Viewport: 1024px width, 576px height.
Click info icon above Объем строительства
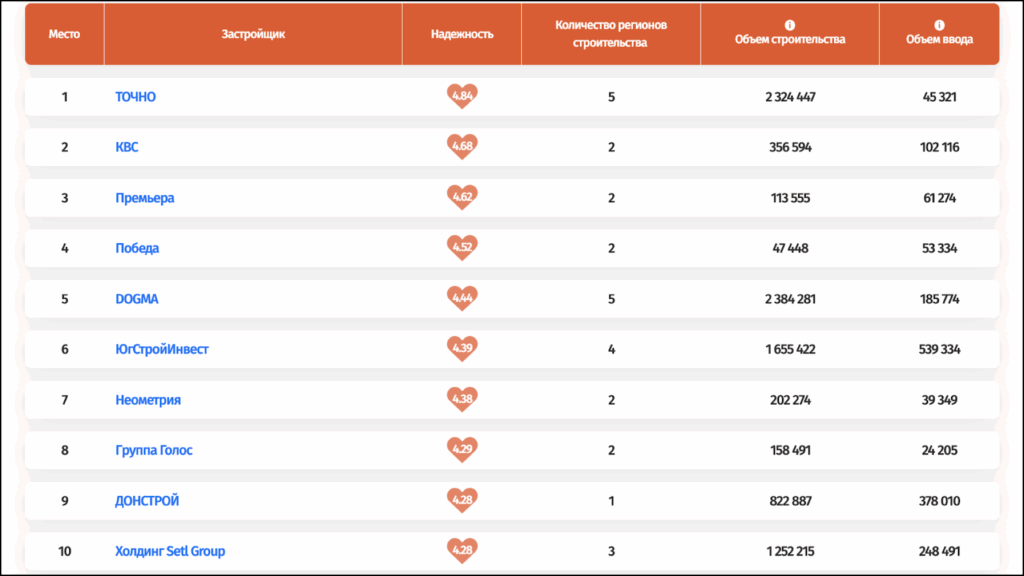click(790, 25)
